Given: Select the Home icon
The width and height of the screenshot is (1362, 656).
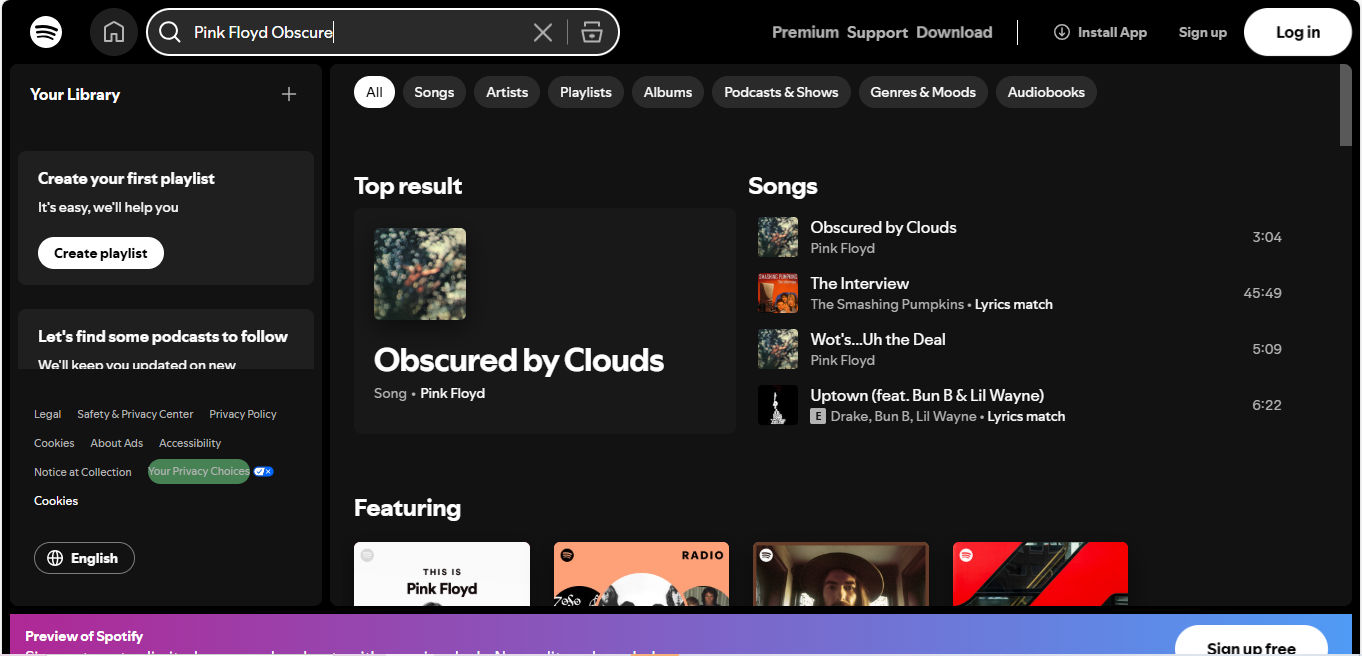Looking at the screenshot, I should coord(113,31).
